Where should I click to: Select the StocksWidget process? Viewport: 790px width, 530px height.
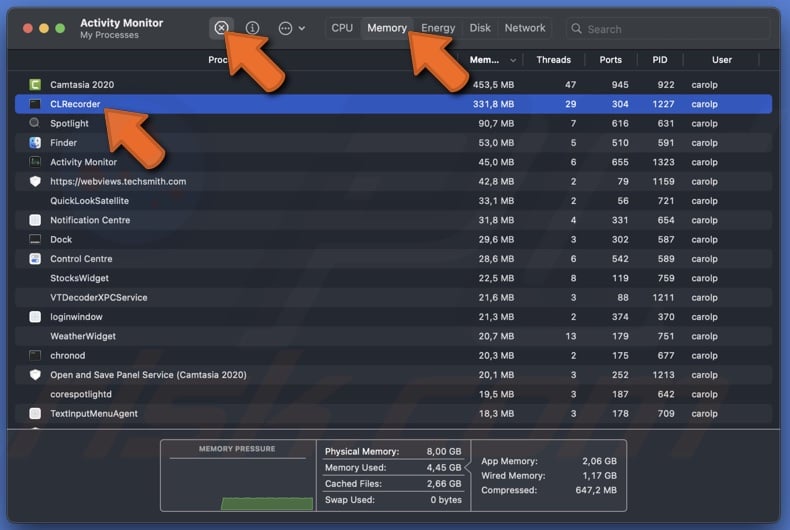[79, 278]
